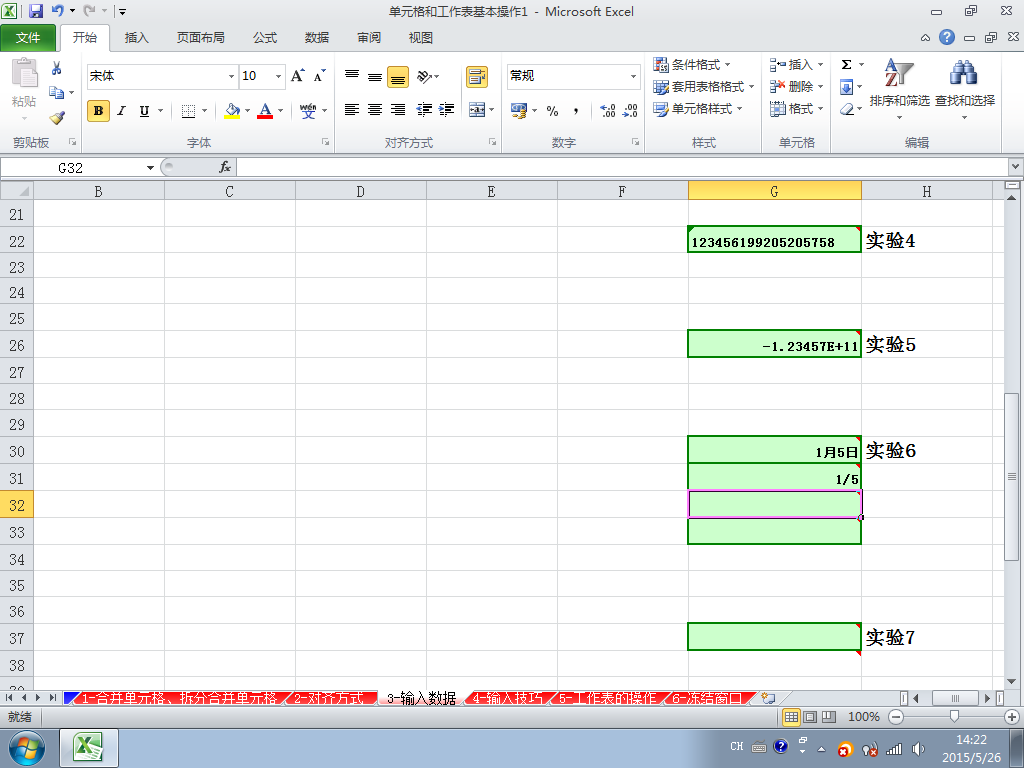Expand the formula bar
Screen dimensions: 1024x768
(1016, 167)
